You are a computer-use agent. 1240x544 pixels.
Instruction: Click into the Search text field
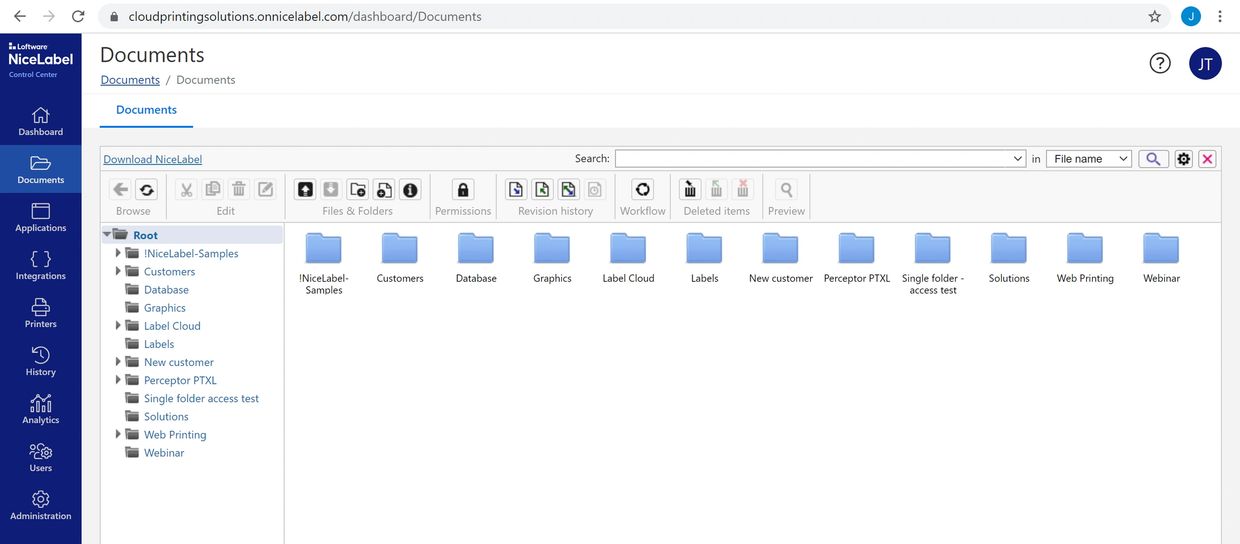(x=815, y=159)
